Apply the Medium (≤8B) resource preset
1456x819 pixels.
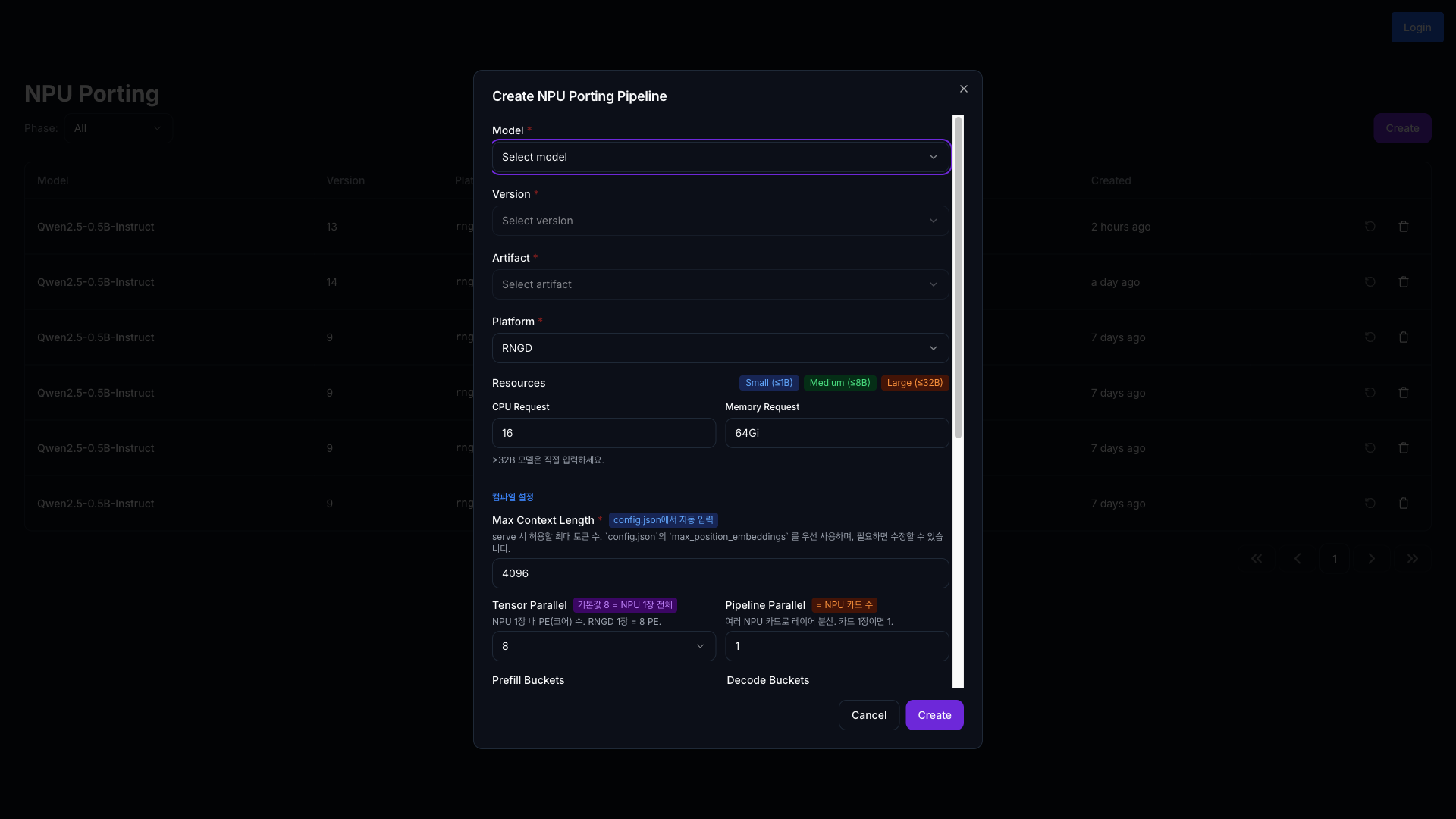click(839, 383)
